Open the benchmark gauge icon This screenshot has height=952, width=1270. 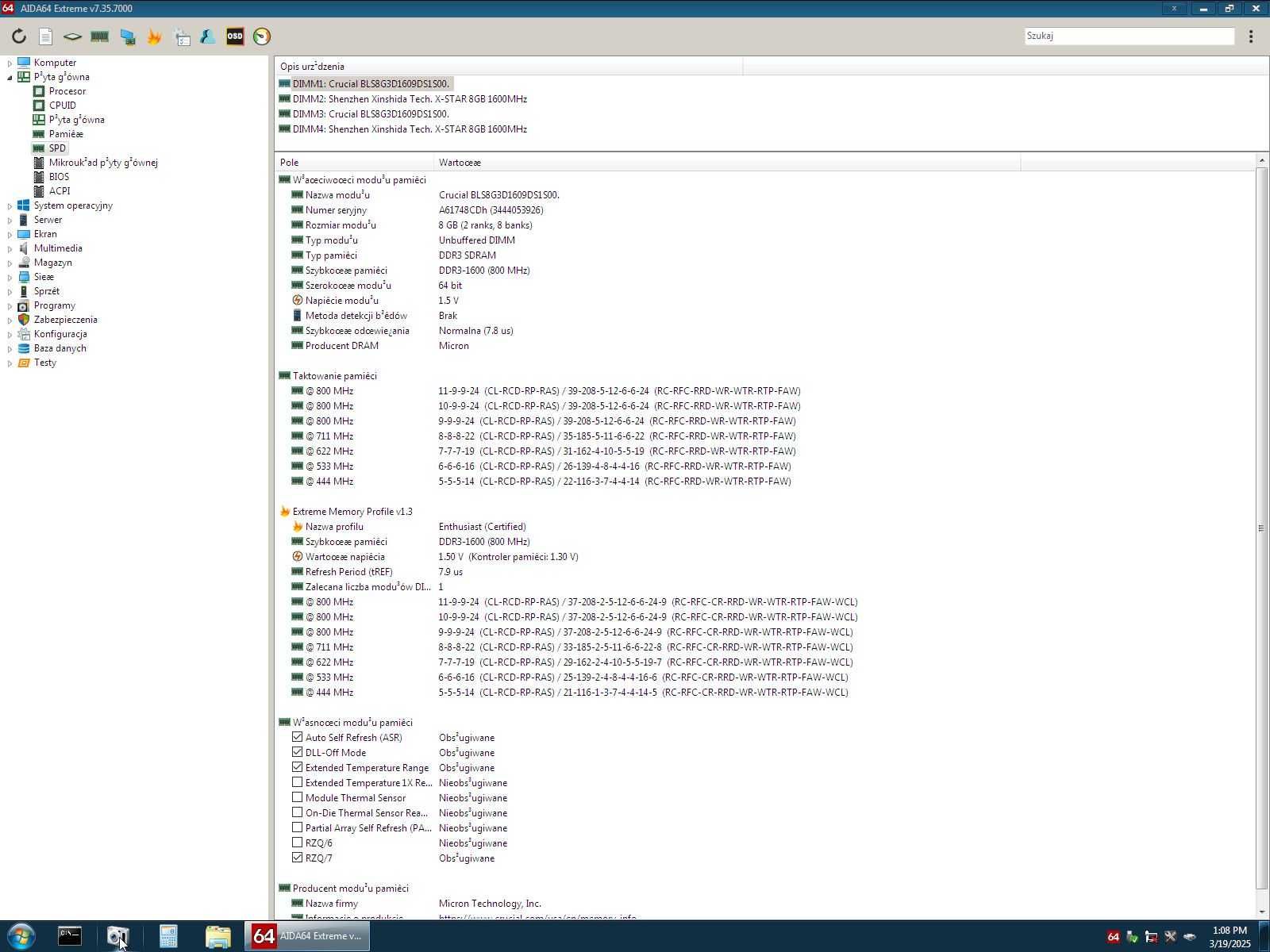(262, 36)
